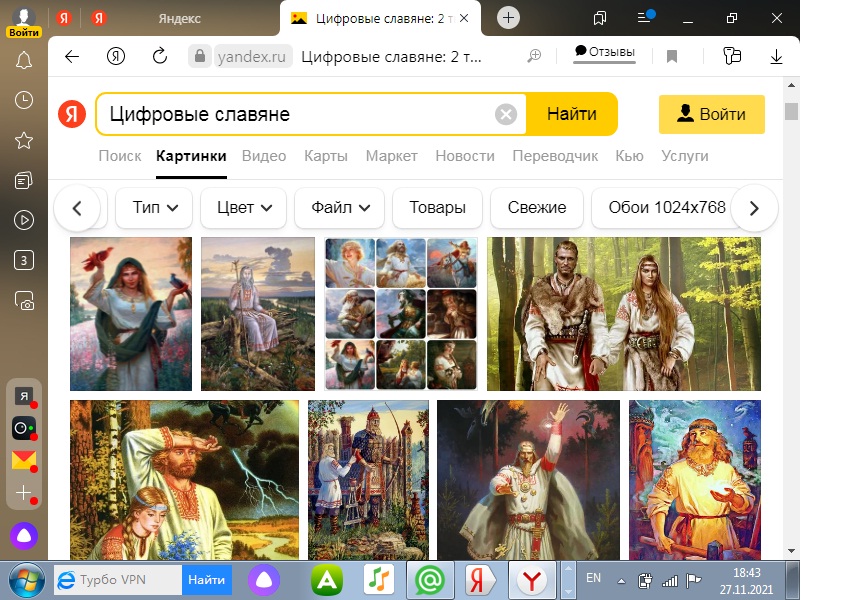Show site security lock info
Viewport: 845px width, 600px height.
199,56
